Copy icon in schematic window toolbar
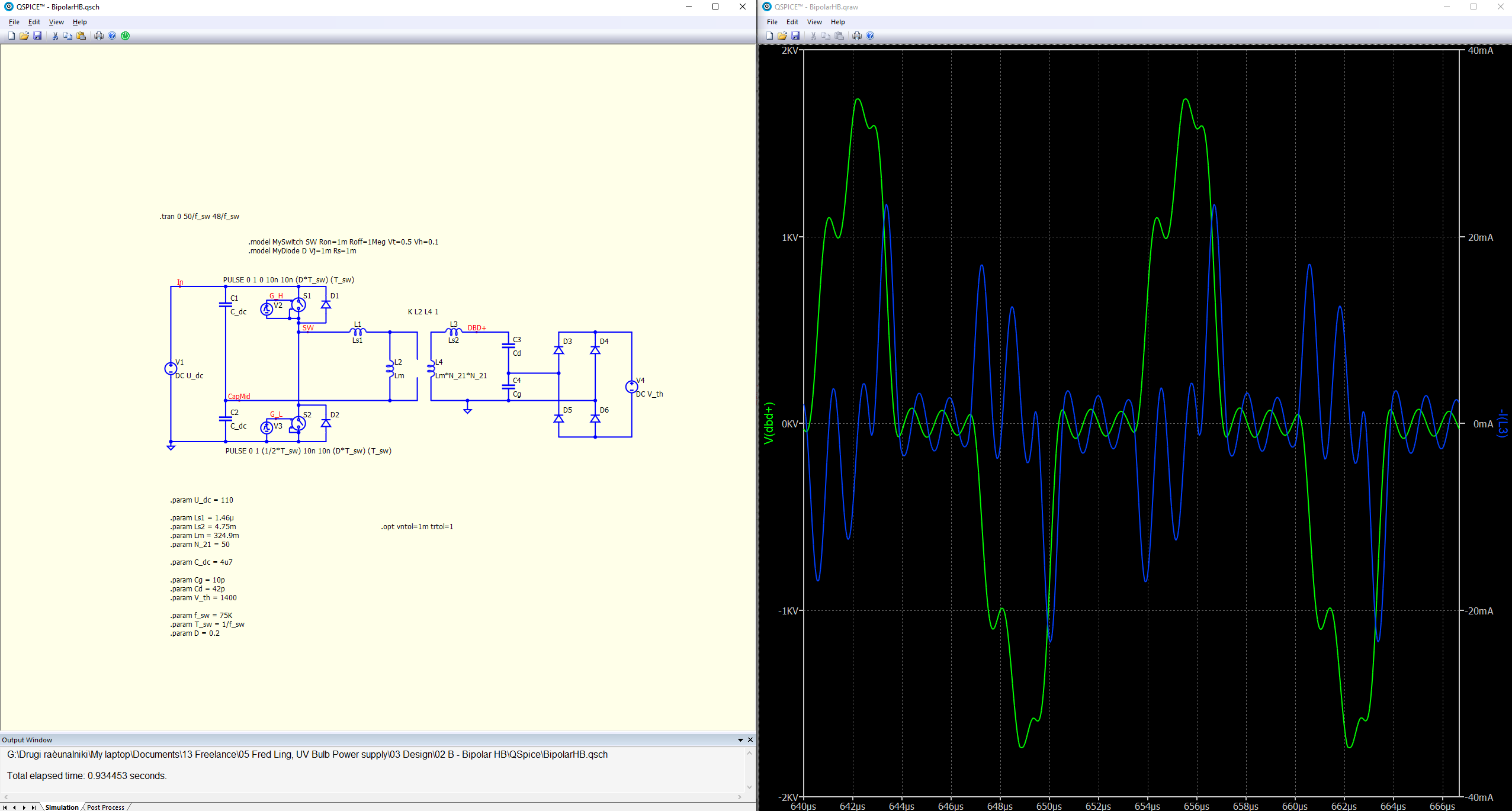The height and width of the screenshot is (811, 1512). click(68, 36)
